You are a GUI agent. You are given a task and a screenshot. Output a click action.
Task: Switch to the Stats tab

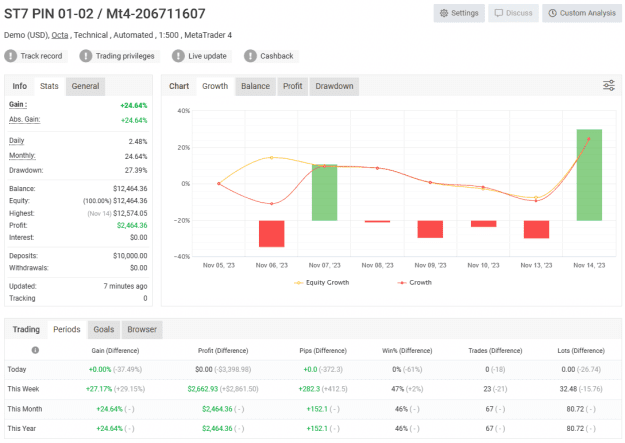coord(49,86)
